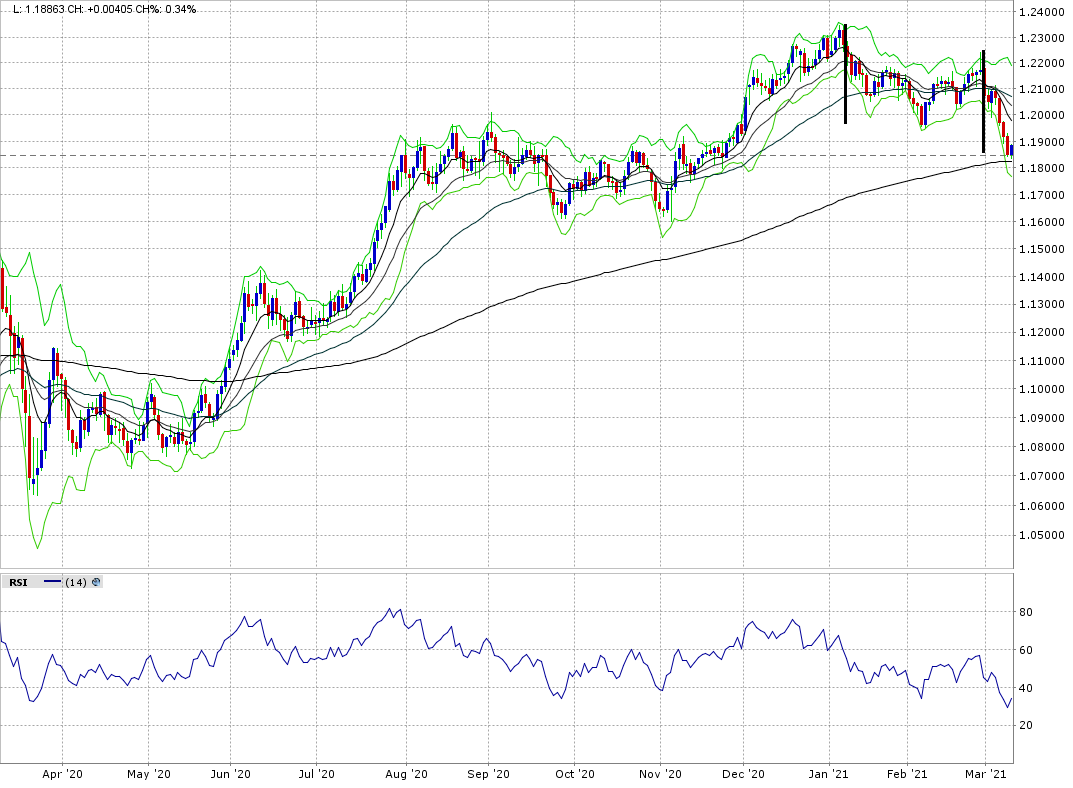Click the Nov '20 date label
This screenshot has height=788, width=1073.
coord(660,774)
